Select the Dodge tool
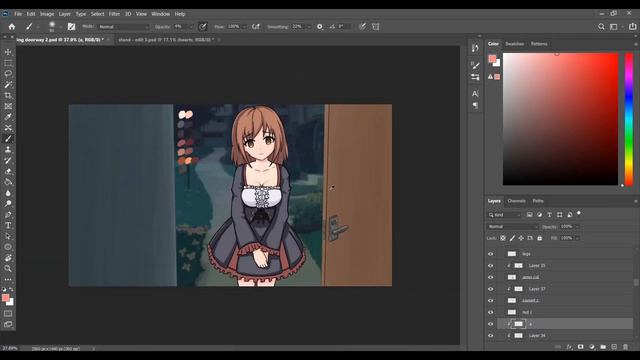The image size is (640, 360). pyautogui.click(x=8, y=204)
